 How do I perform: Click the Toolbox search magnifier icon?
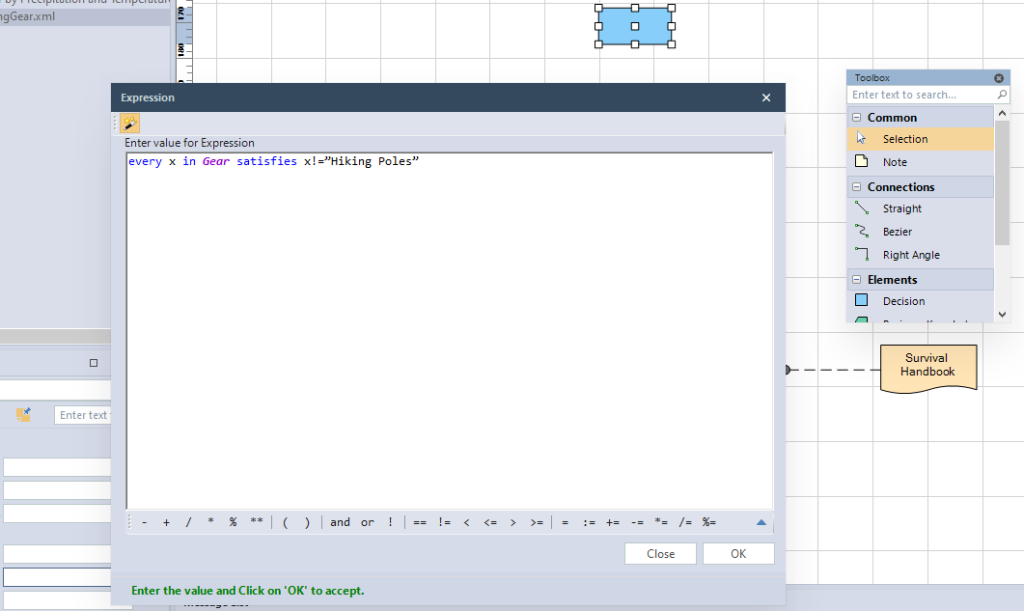click(1002, 95)
